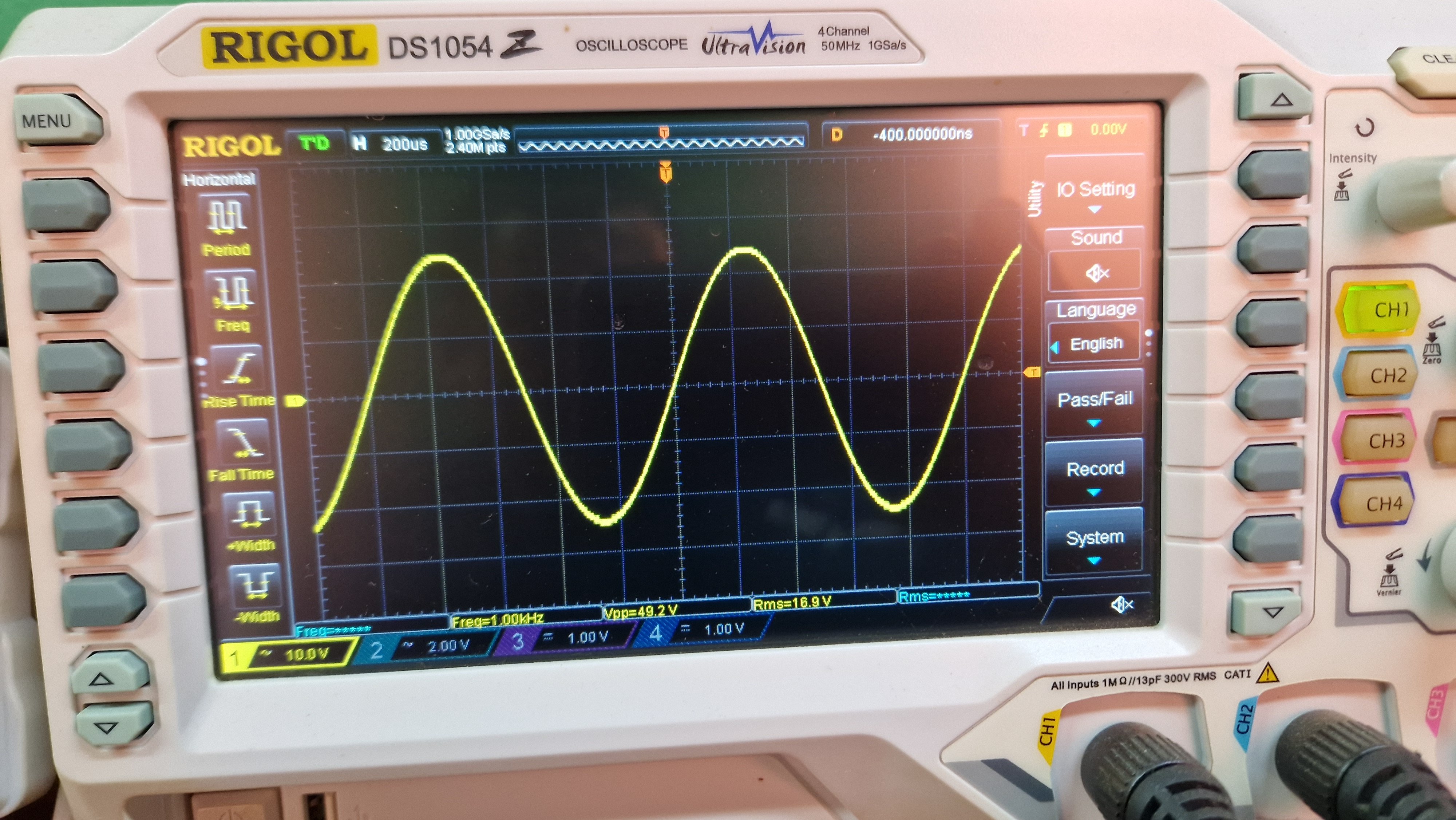Click the gray softkey beside the Freq icon
1456x820 pixels.
(x=74, y=287)
